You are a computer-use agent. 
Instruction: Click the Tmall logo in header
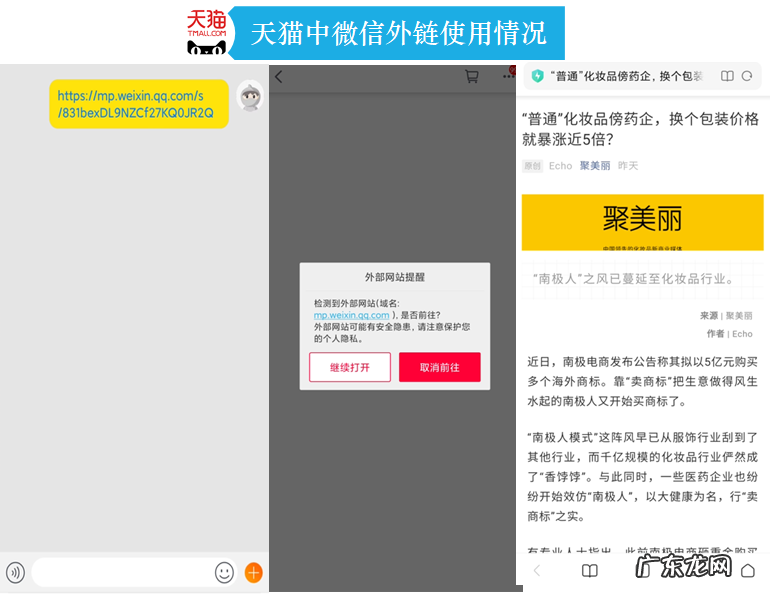pyautogui.click(x=207, y=32)
